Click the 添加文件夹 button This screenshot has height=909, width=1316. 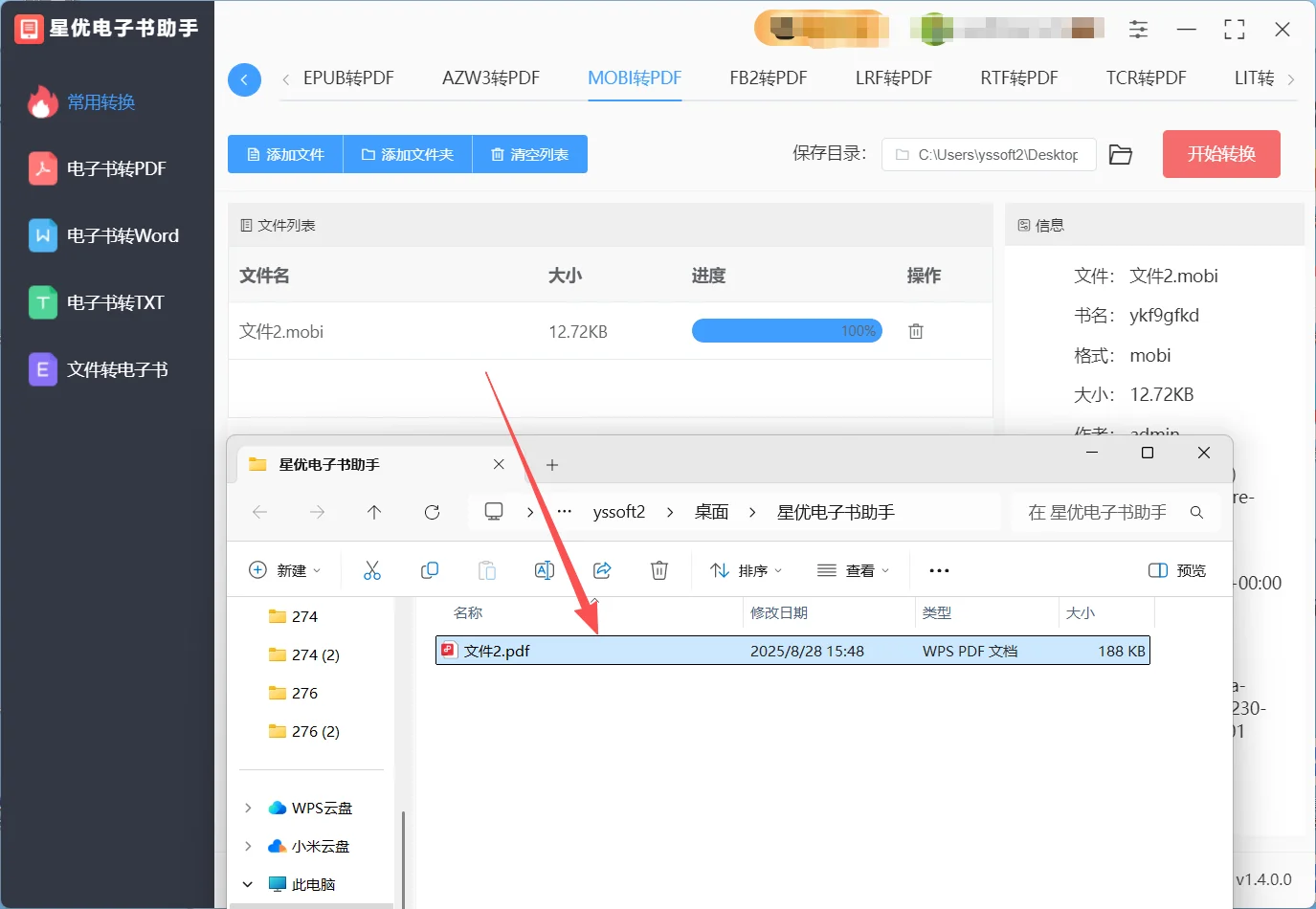point(408,154)
